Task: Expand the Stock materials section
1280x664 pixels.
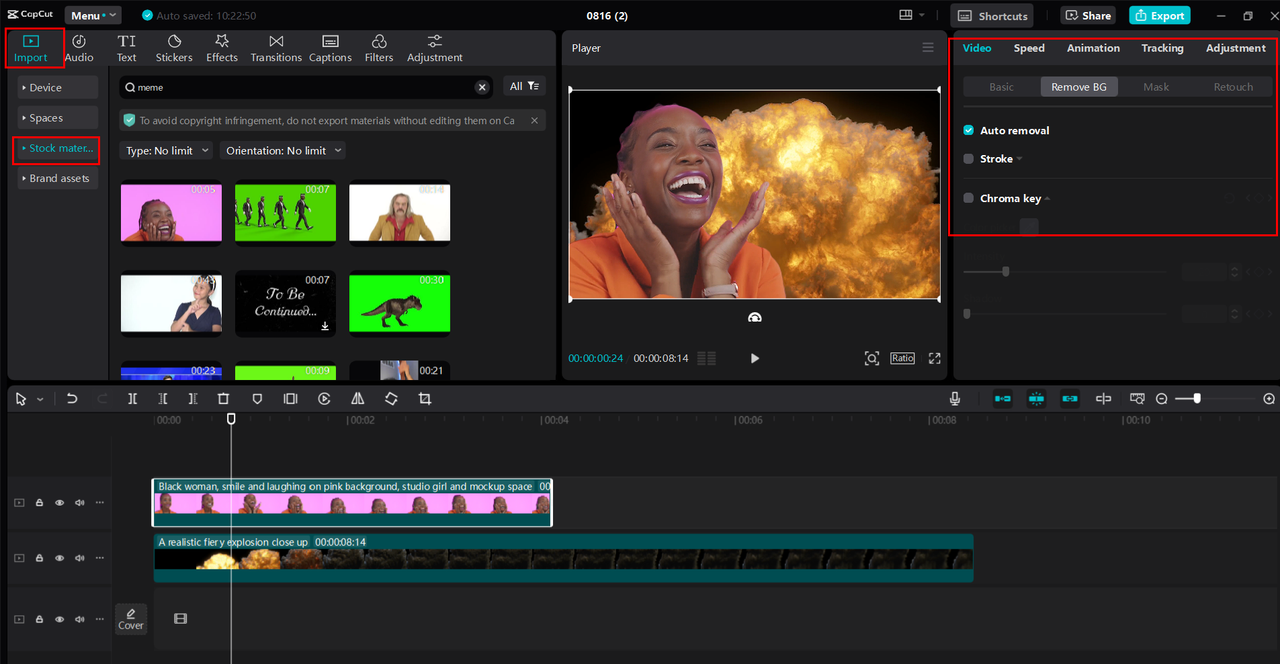Action: tap(56, 149)
